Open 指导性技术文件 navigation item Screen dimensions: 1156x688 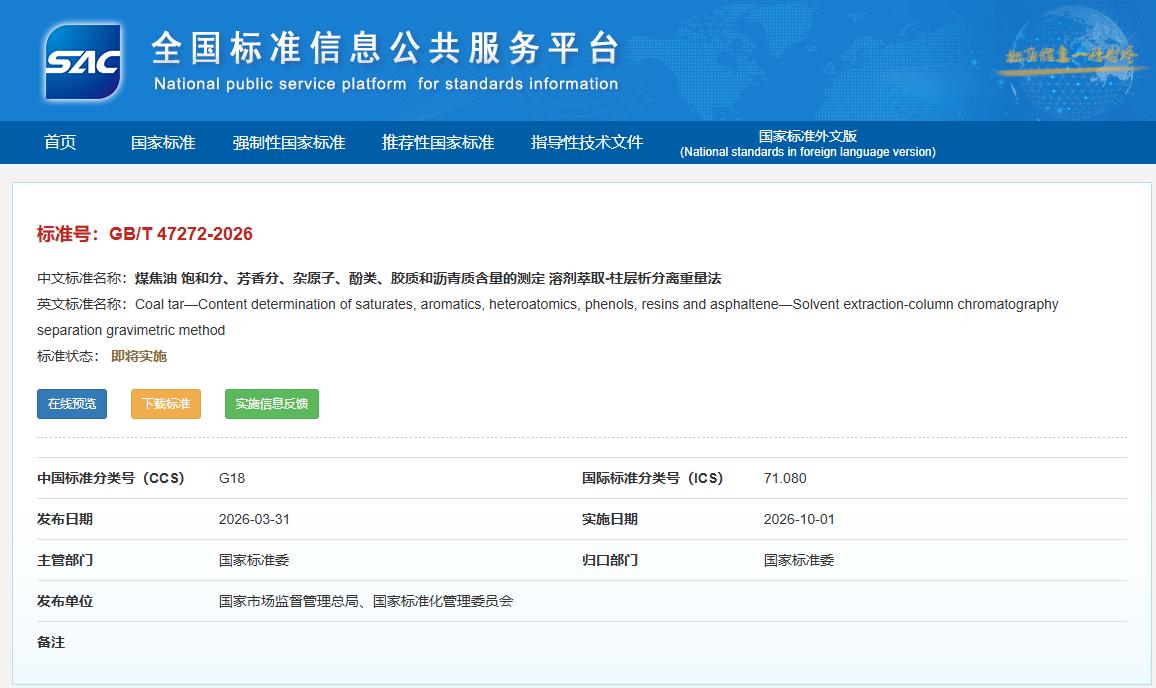click(587, 142)
